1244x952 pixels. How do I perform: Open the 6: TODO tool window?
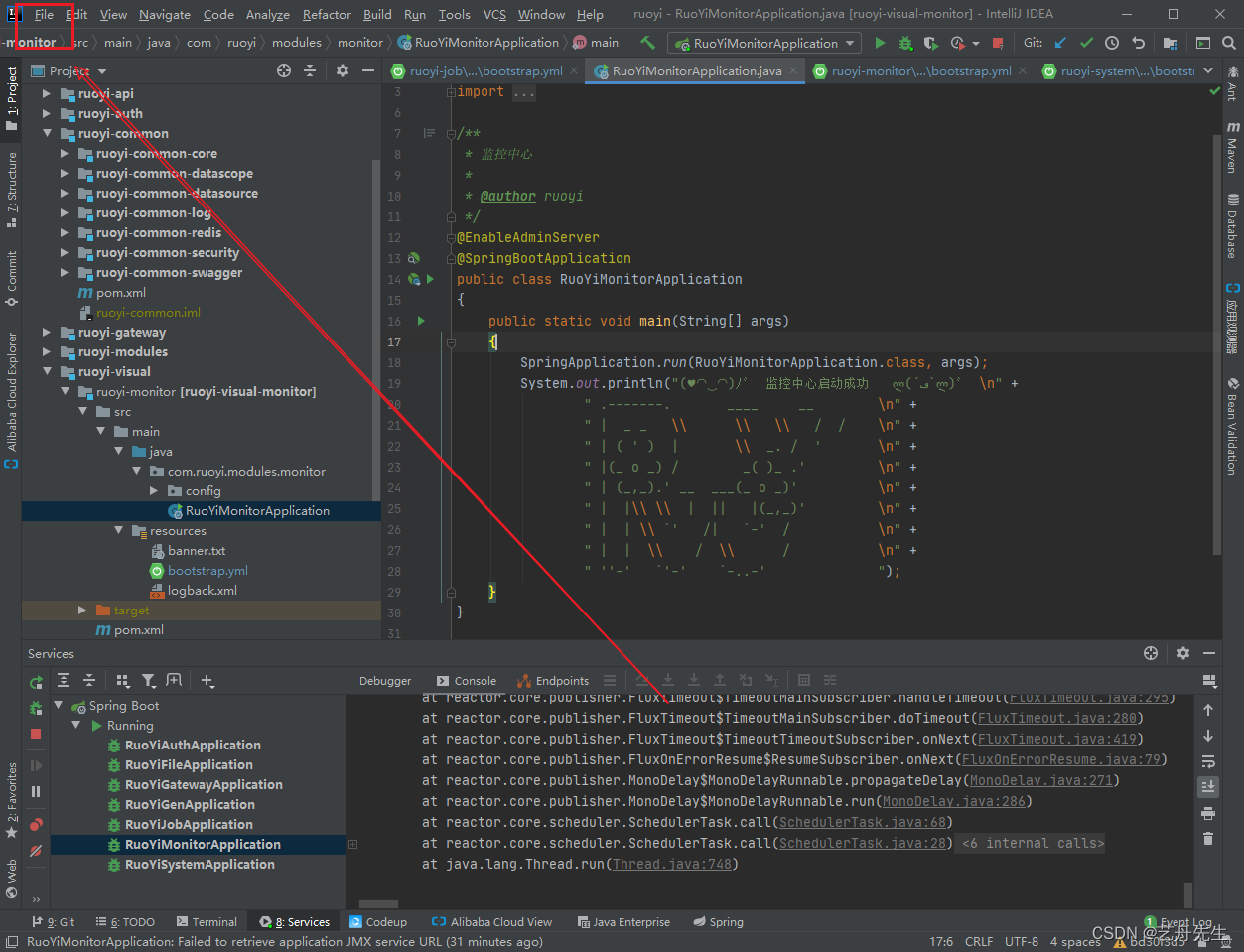(x=125, y=922)
